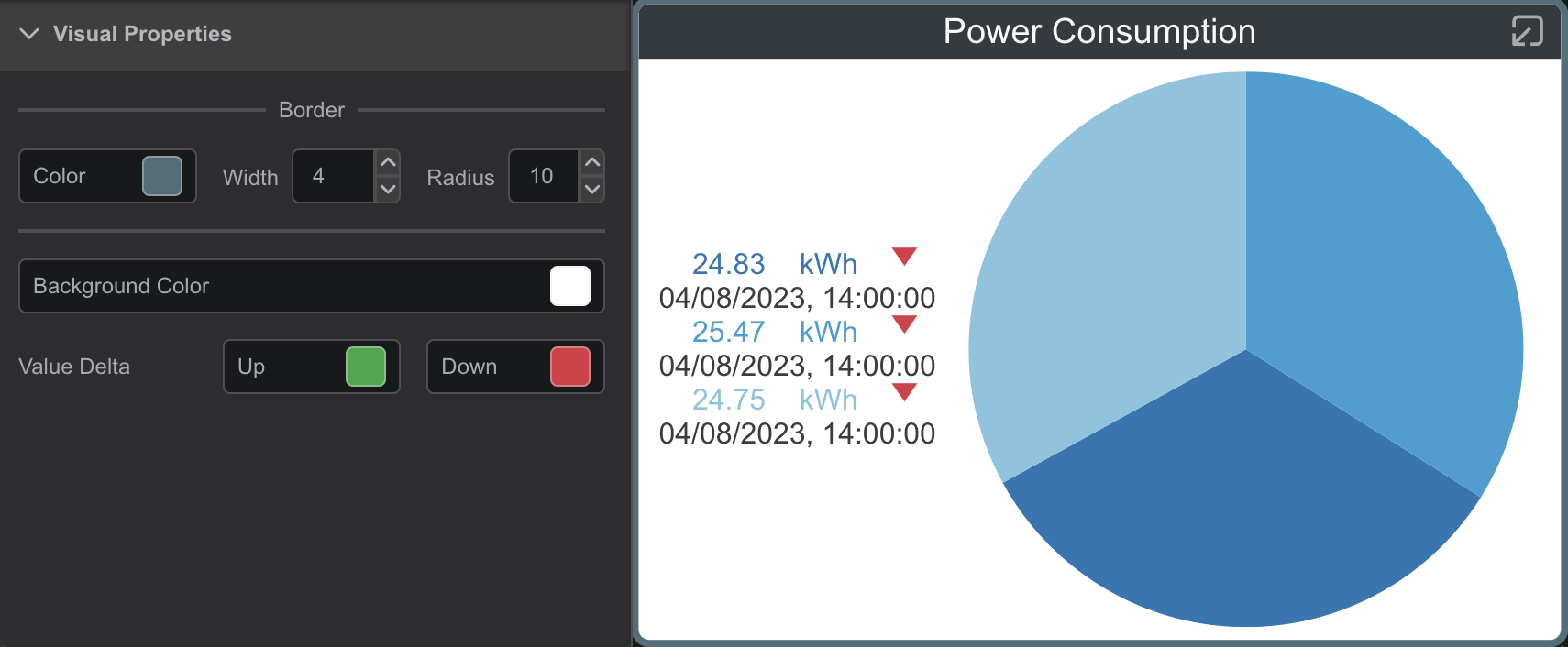The width and height of the screenshot is (1568, 647).
Task: Click the 24.83 value
Action: pyautogui.click(x=728, y=264)
